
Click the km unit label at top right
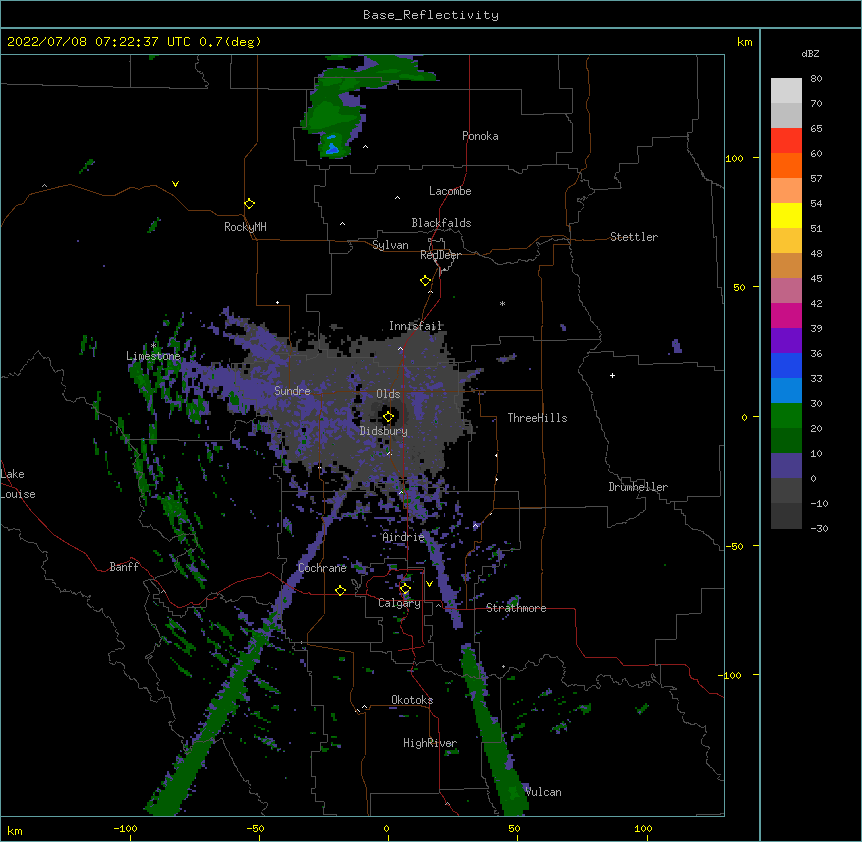(x=744, y=42)
